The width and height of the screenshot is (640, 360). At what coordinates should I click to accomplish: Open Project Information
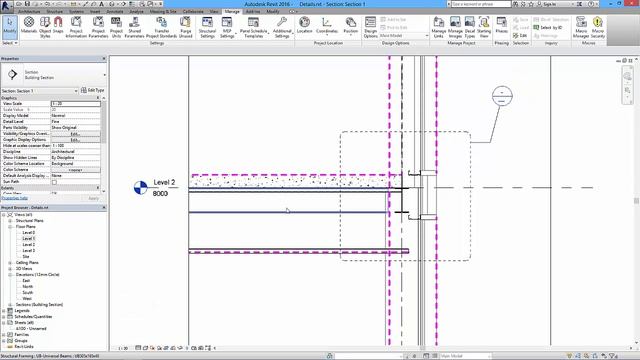[76, 27]
